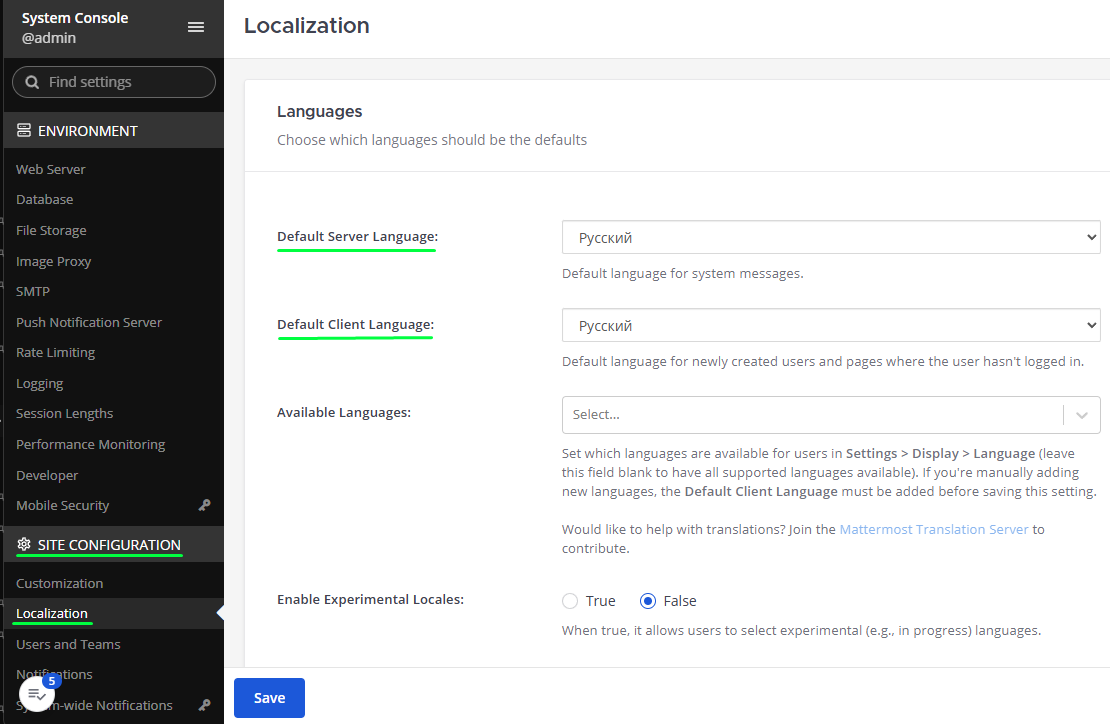Viewport: 1110px width, 724px height.
Task: Open the Default Client Language dropdown
Action: point(831,325)
